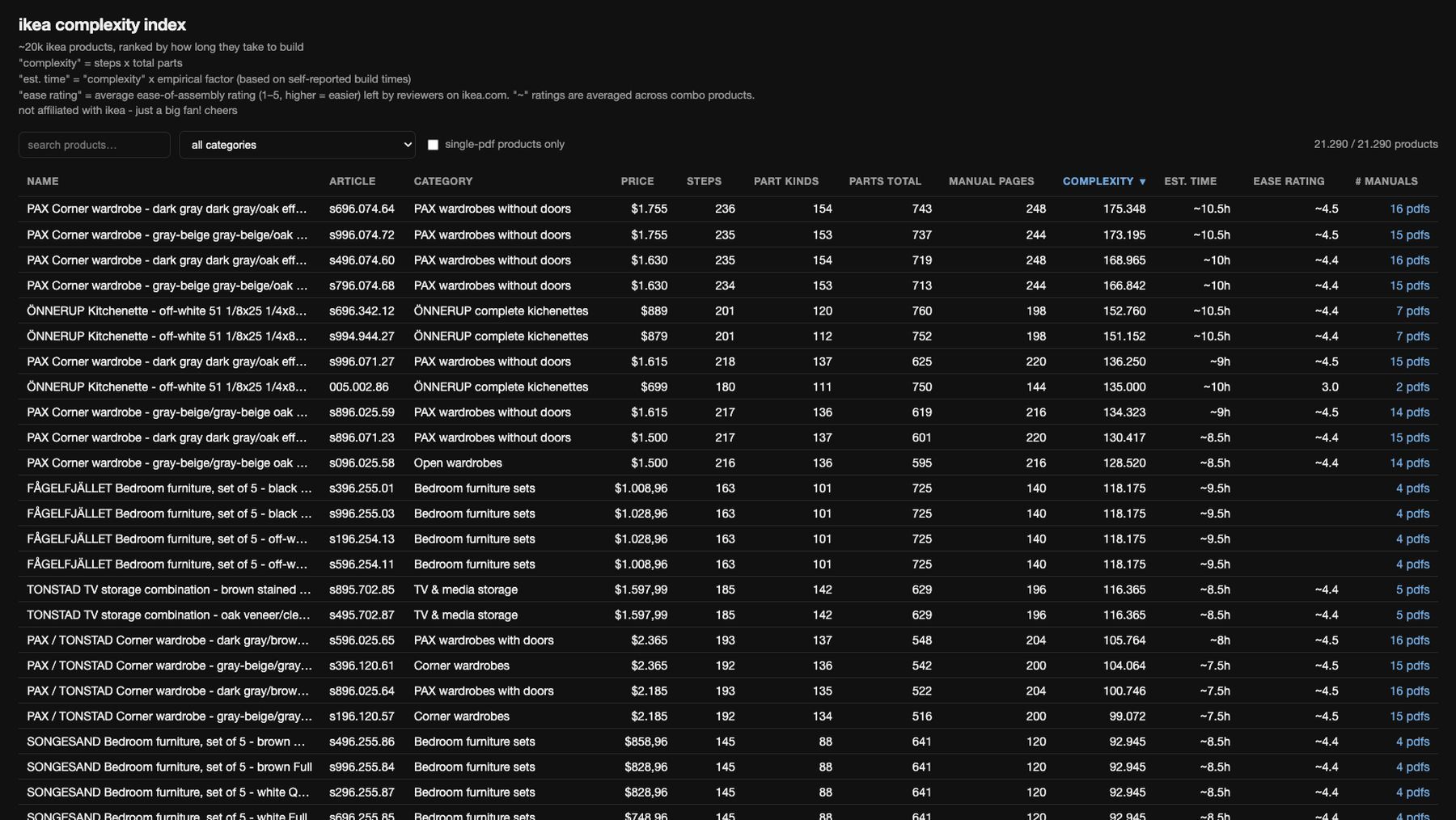Image resolution: width=1456 pixels, height=820 pixels.
Task: Open 14 pdfs link for article s096.025.58
Action: [1409, 463]
